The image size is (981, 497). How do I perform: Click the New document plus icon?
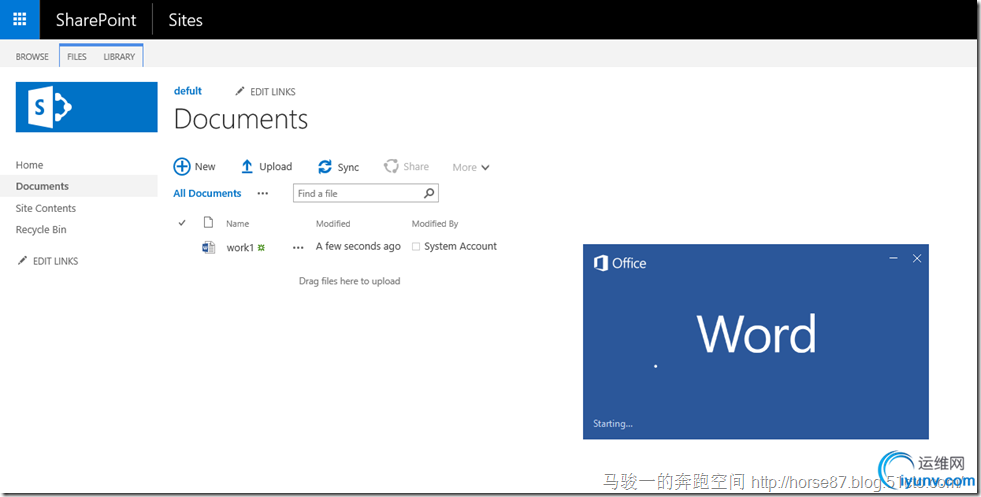[181, 167]
